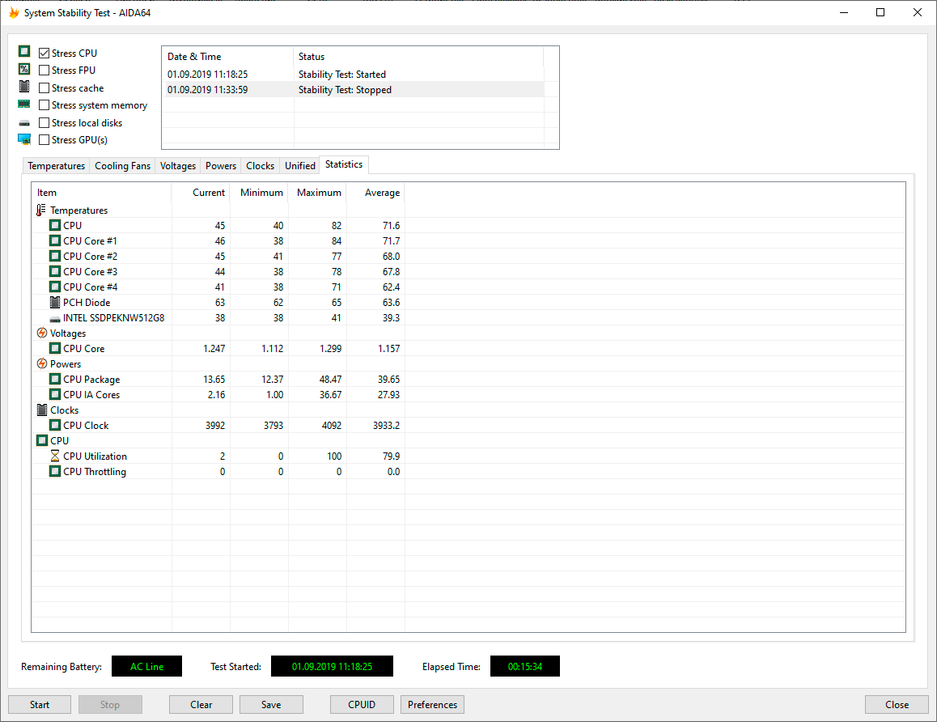Click the SSD icon beside INTEL SSDPEKNW512G8
937x722 pixels.
point(54,319)
